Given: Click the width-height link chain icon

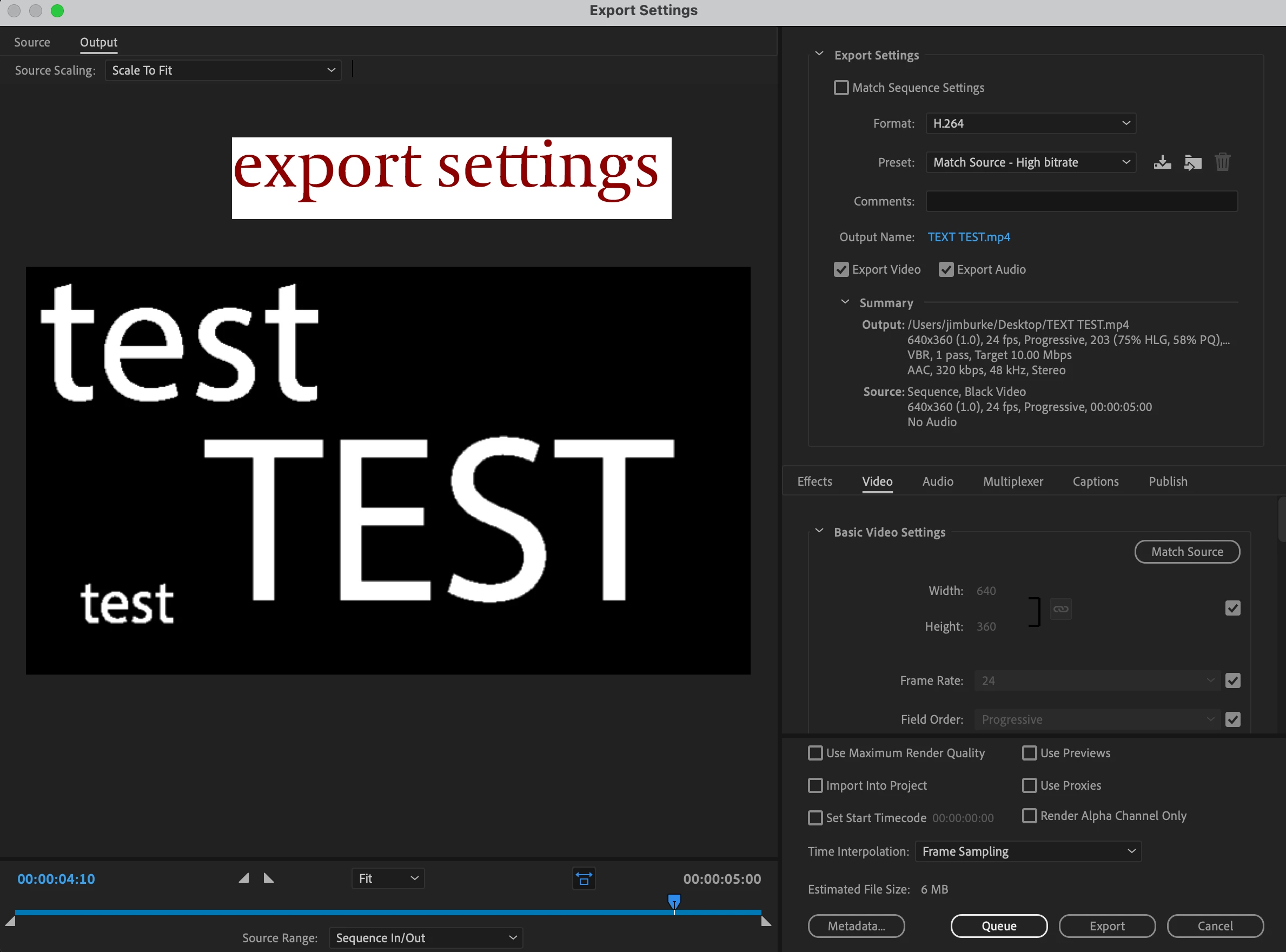Looking at the screenshot, I should coord(1060,609).
